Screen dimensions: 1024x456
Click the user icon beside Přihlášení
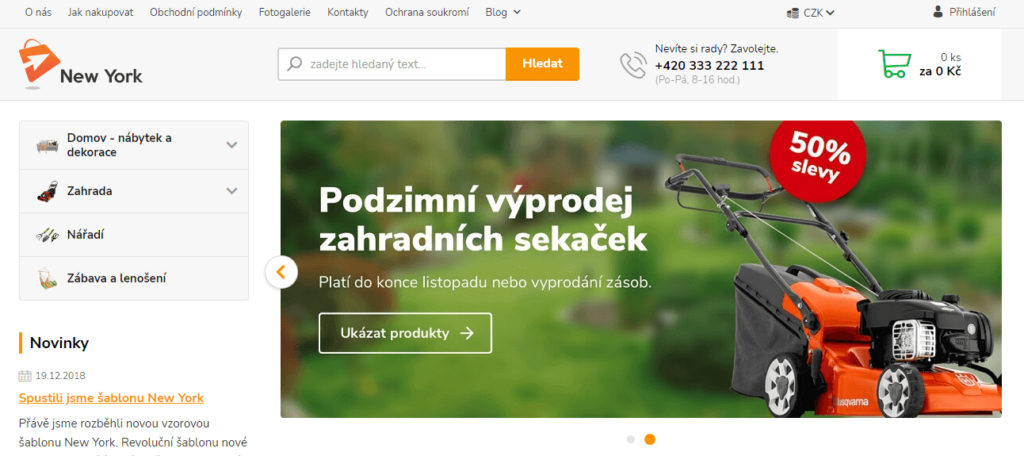[x=938, y=11]
